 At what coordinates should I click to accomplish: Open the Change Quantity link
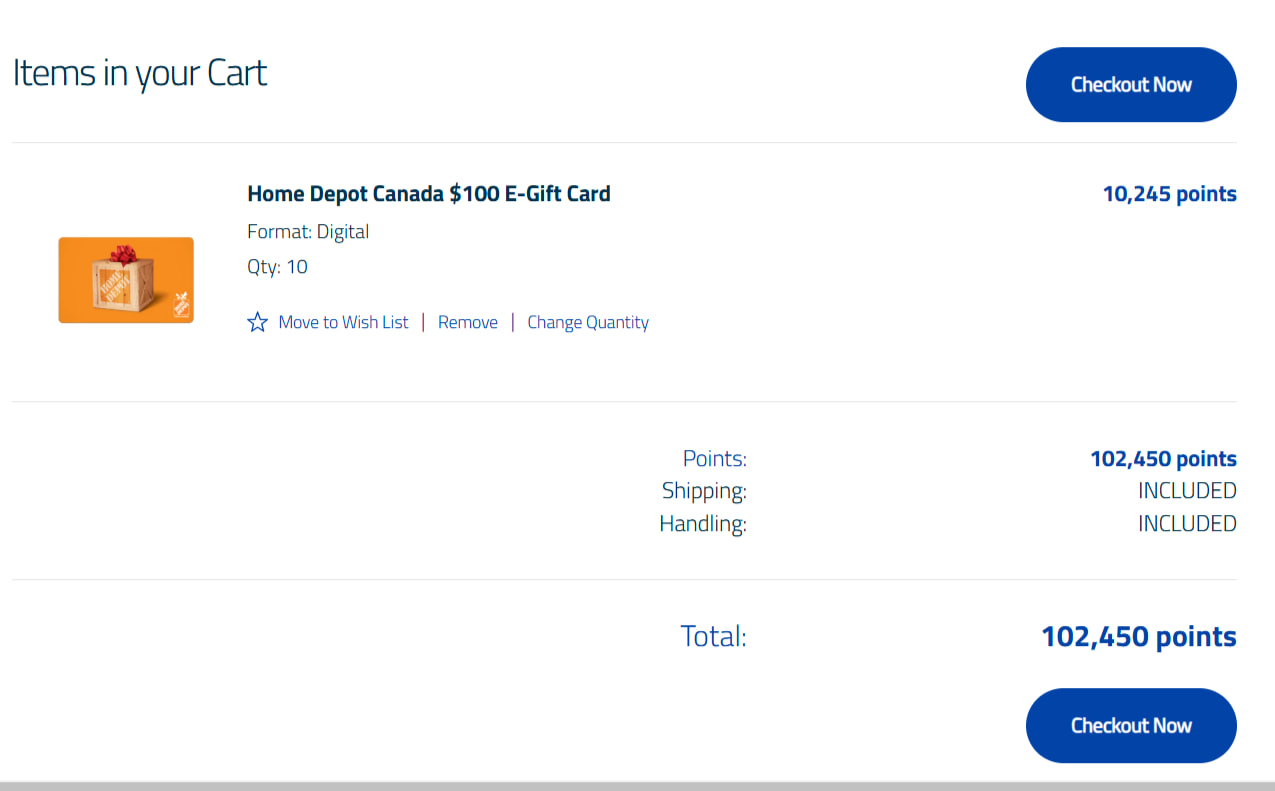point(588,322)
